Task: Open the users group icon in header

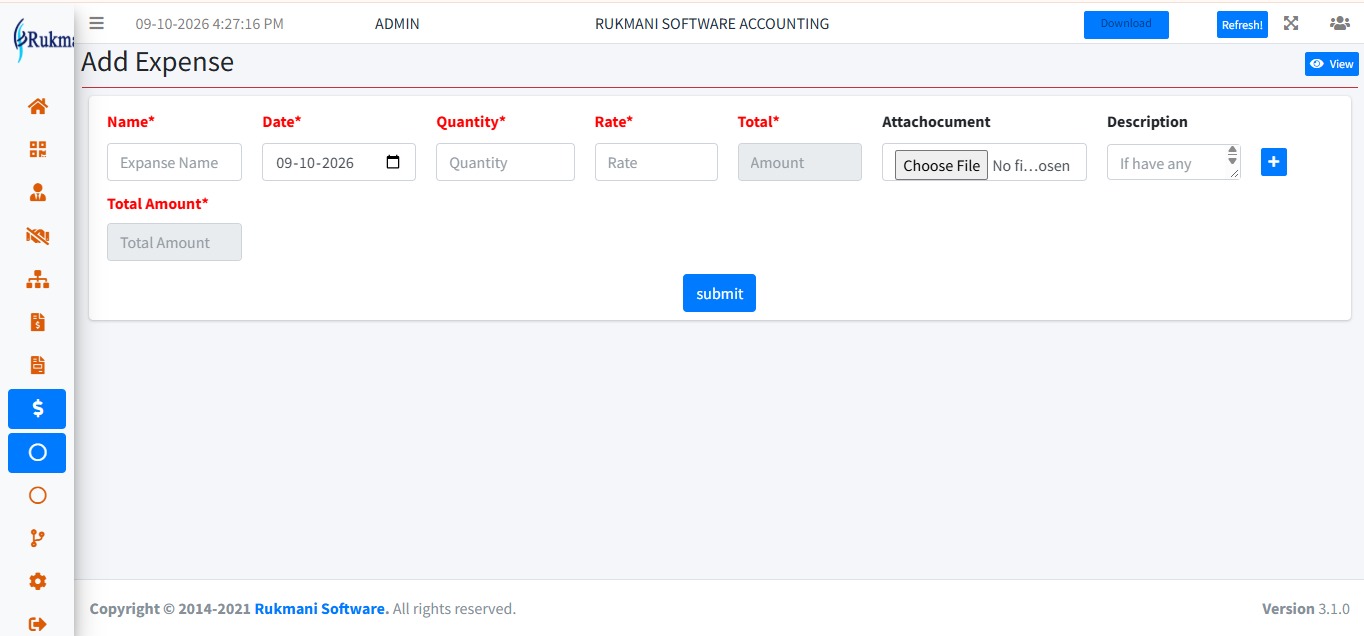Action: pos(1338,23)
